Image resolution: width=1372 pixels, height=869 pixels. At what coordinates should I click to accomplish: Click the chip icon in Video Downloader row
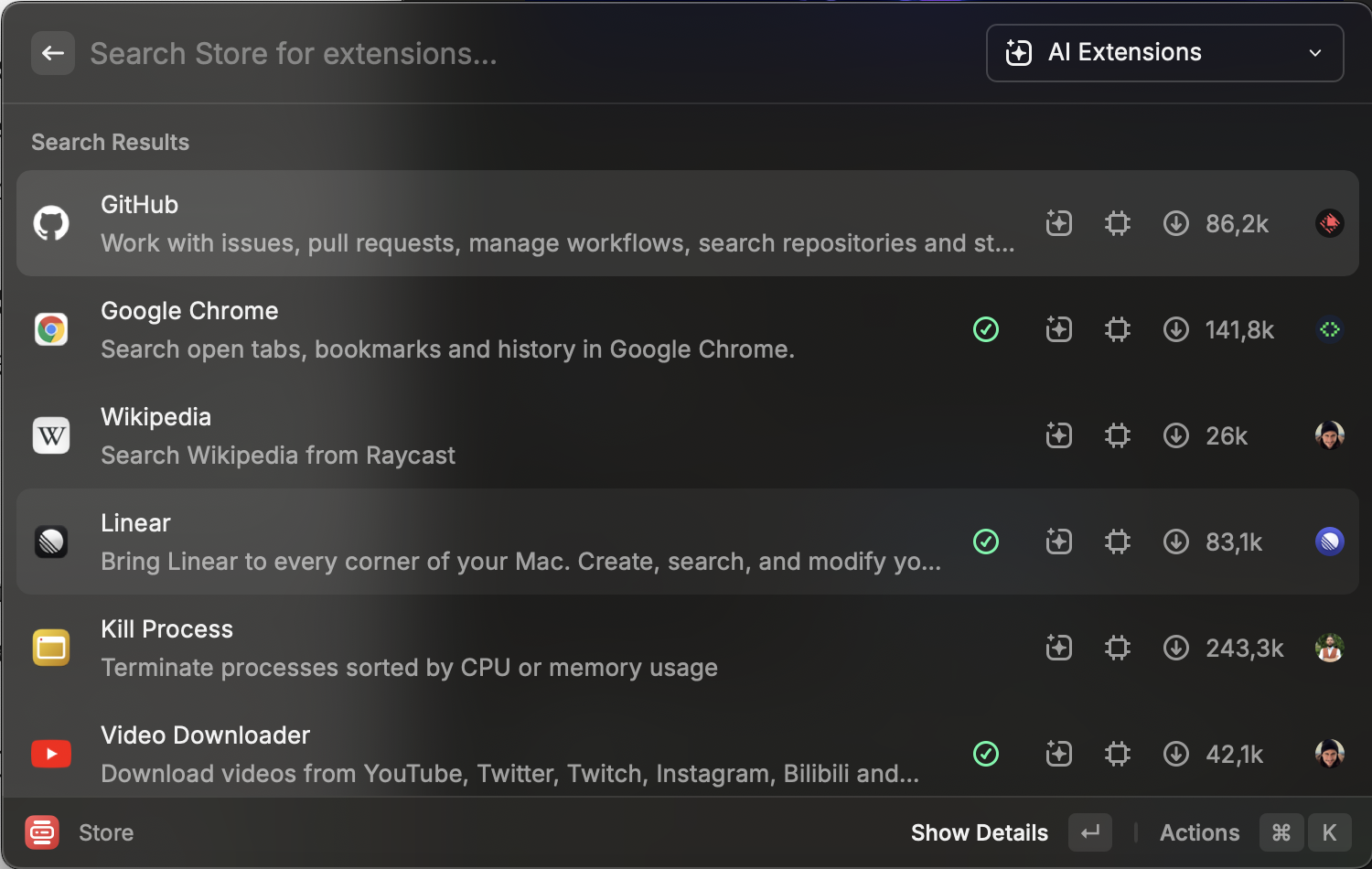coord(1118,754)
